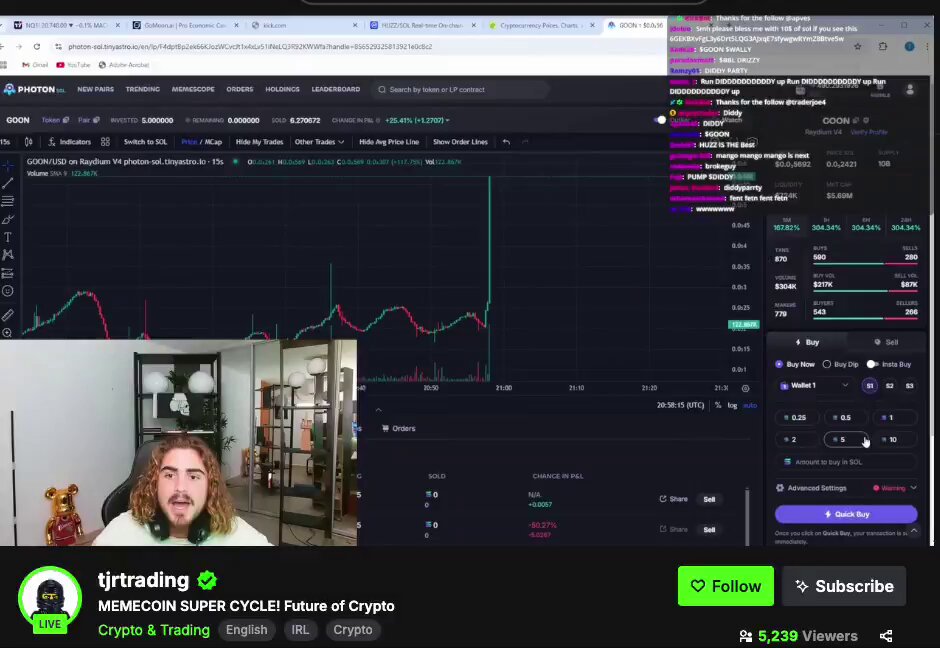Toggle Price / MCap chart mode

coord(201,142)
